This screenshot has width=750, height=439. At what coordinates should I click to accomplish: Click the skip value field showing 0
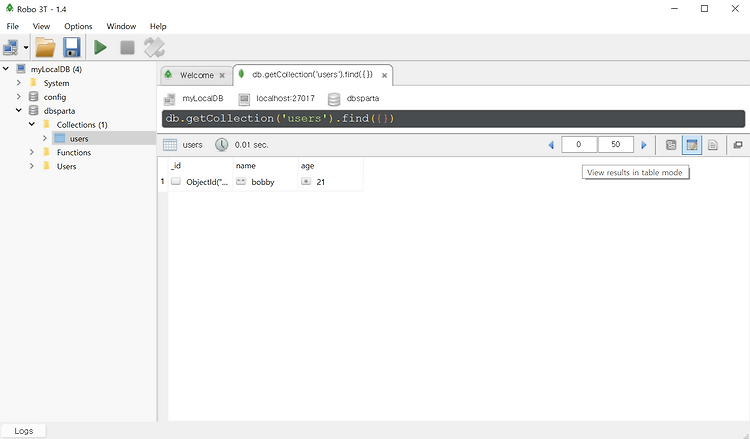point(579,144)
